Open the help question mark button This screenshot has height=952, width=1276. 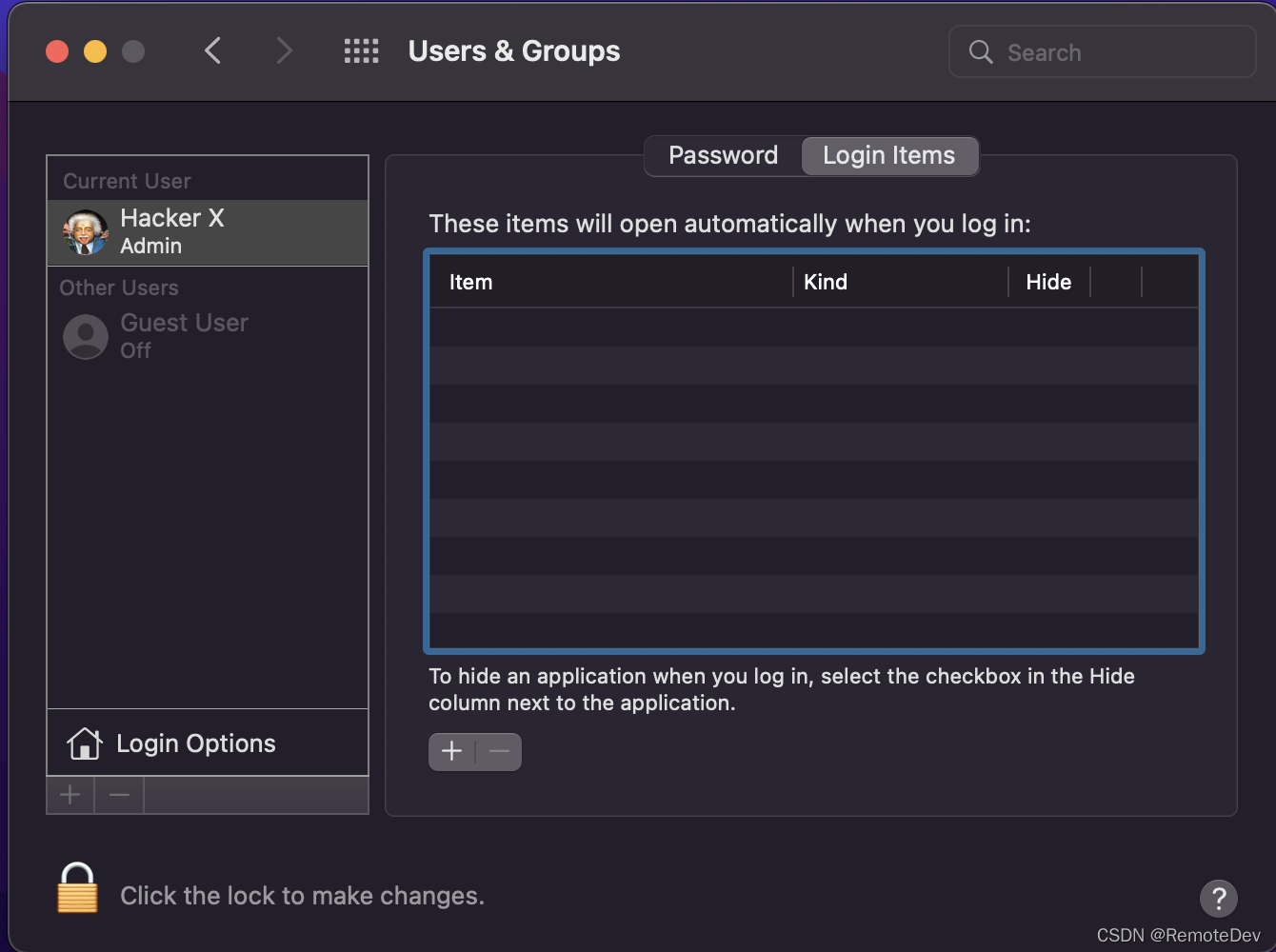[1218, 897]
